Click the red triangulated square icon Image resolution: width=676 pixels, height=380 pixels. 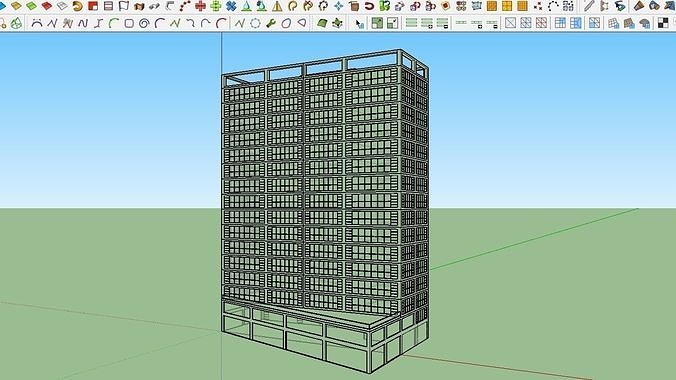pyautogui.click(x=541, y=23)
